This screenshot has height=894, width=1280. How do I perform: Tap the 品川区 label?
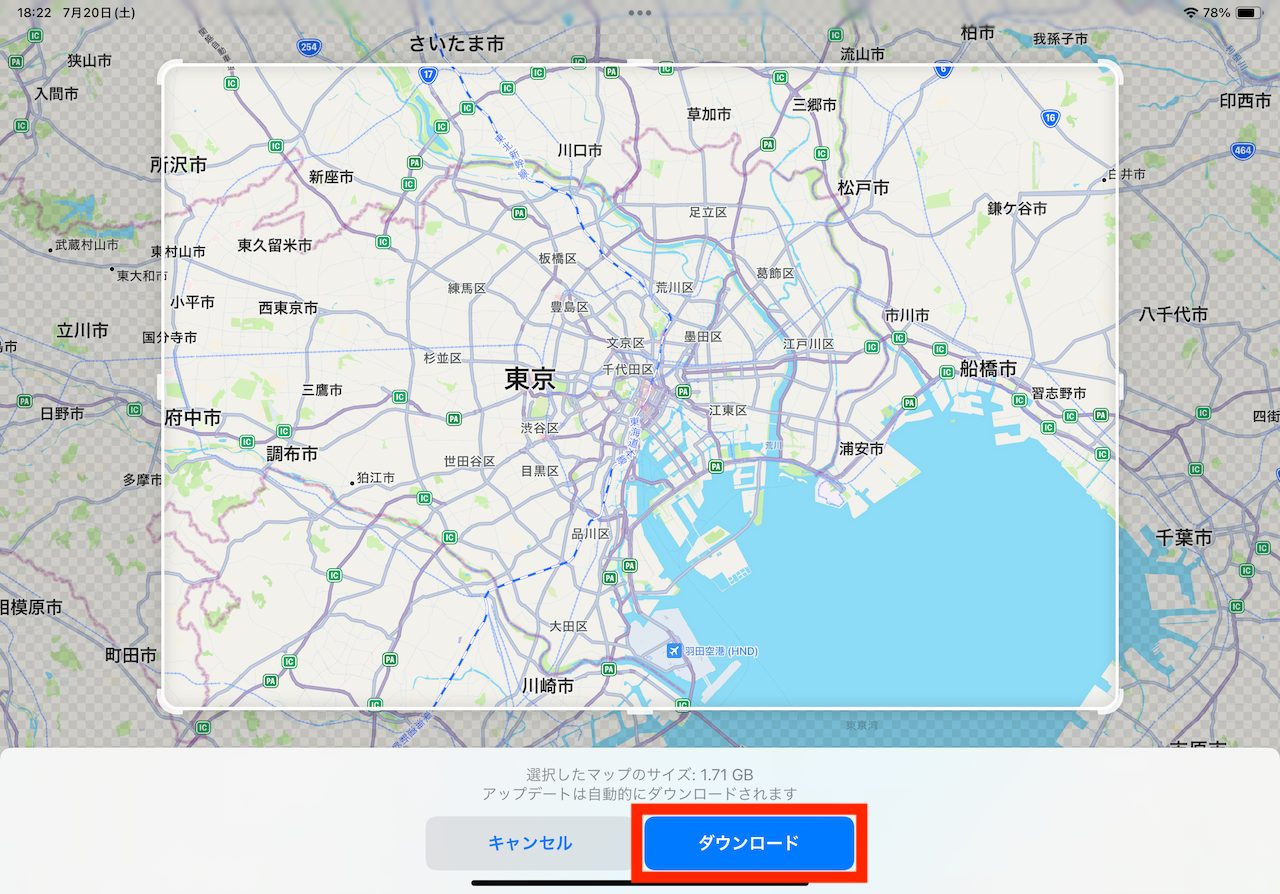[x=590, y=534]
